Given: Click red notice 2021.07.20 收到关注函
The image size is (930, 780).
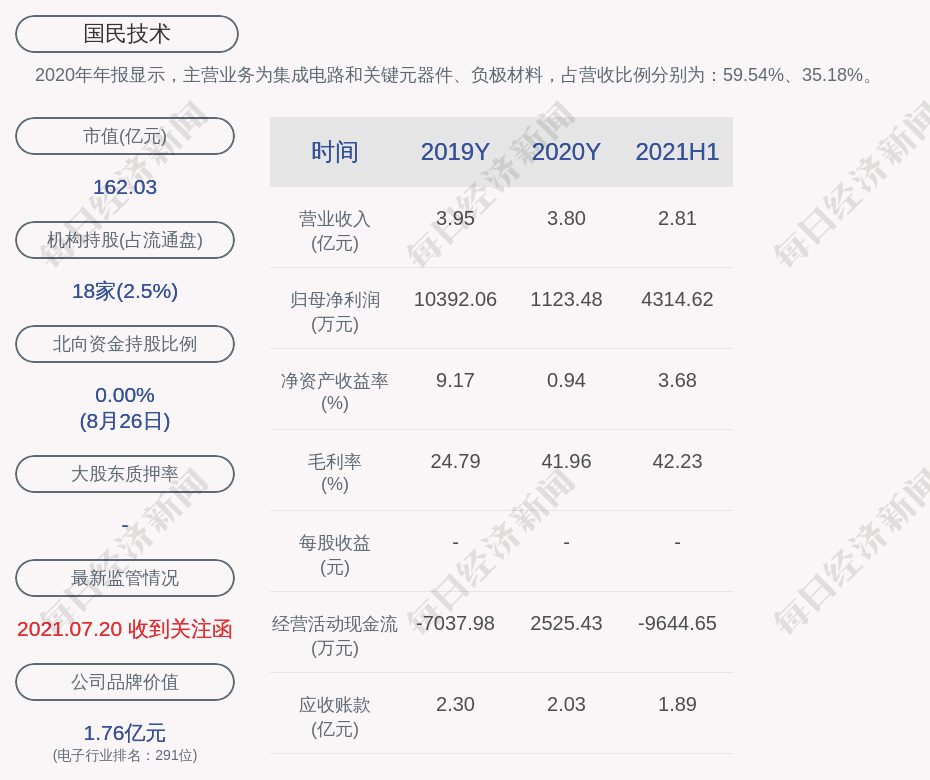Looking at the screenshot, I should [x=125, y=629].
